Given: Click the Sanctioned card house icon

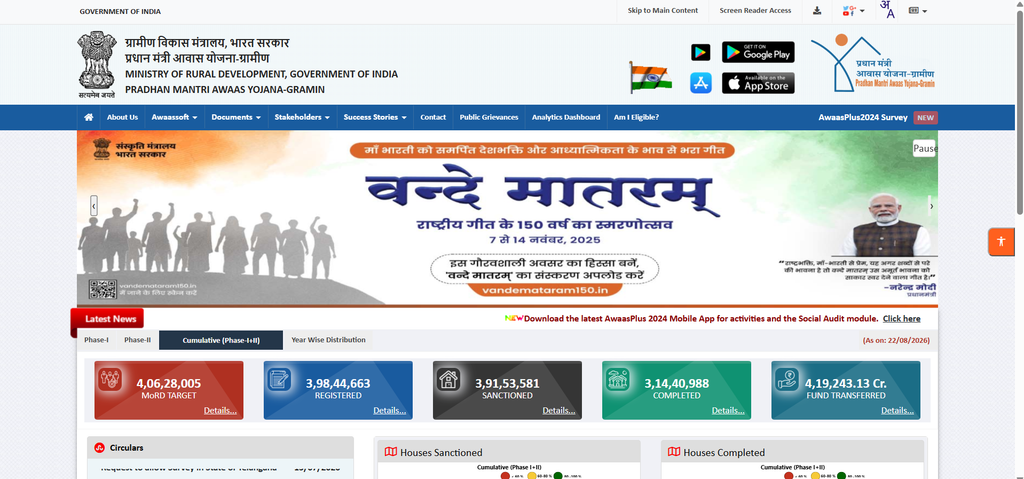Looking at the screenshot, I should pos(449,379).
